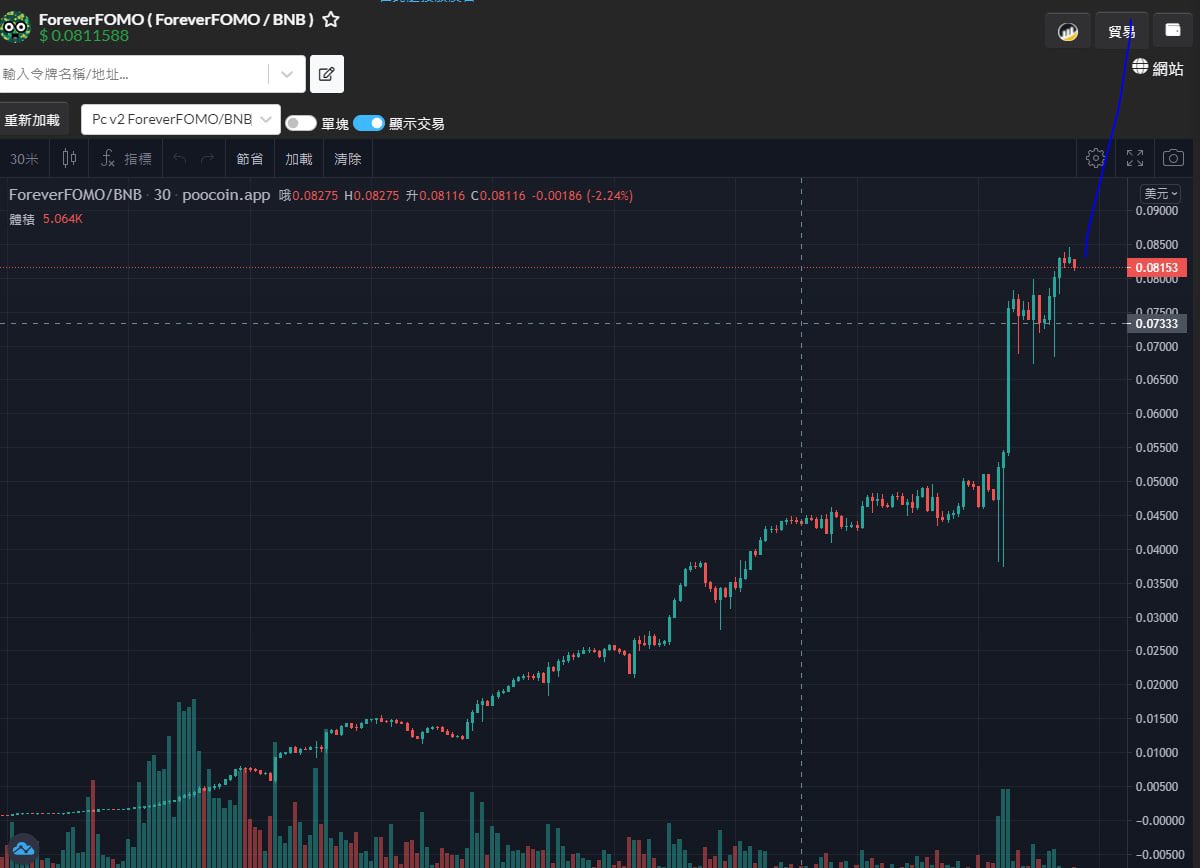Image resolution: width=1200 pixels, height=868 pixels.
Task: Favorite ForeverFOMO with the star icon
Action: [x=330, y=20]
